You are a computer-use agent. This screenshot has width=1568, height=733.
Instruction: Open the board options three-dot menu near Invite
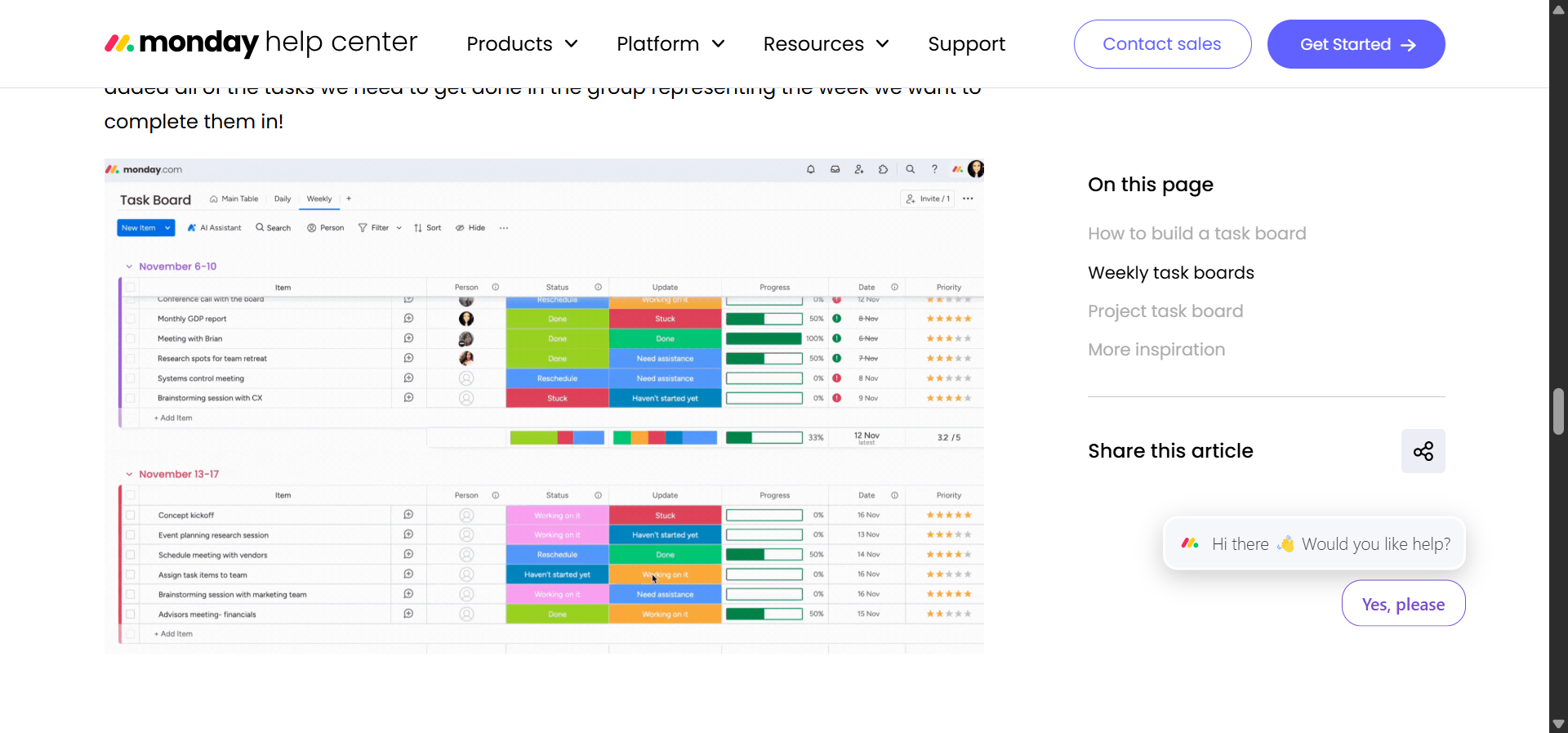coord(968,199)
